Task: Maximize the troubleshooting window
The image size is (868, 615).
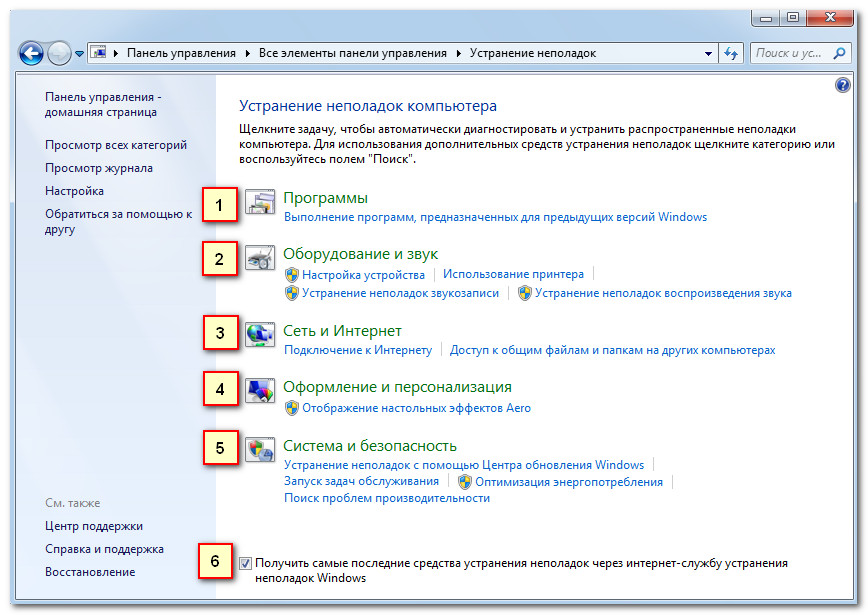Action: click(x=793, y=18)
